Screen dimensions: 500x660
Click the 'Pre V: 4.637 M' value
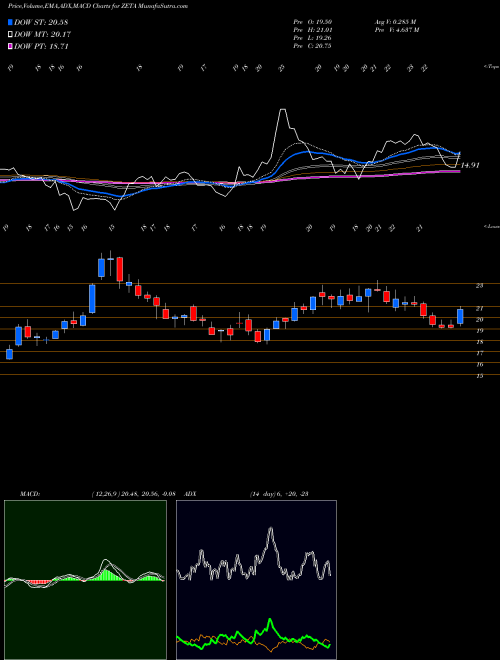[x=396, y=30]
